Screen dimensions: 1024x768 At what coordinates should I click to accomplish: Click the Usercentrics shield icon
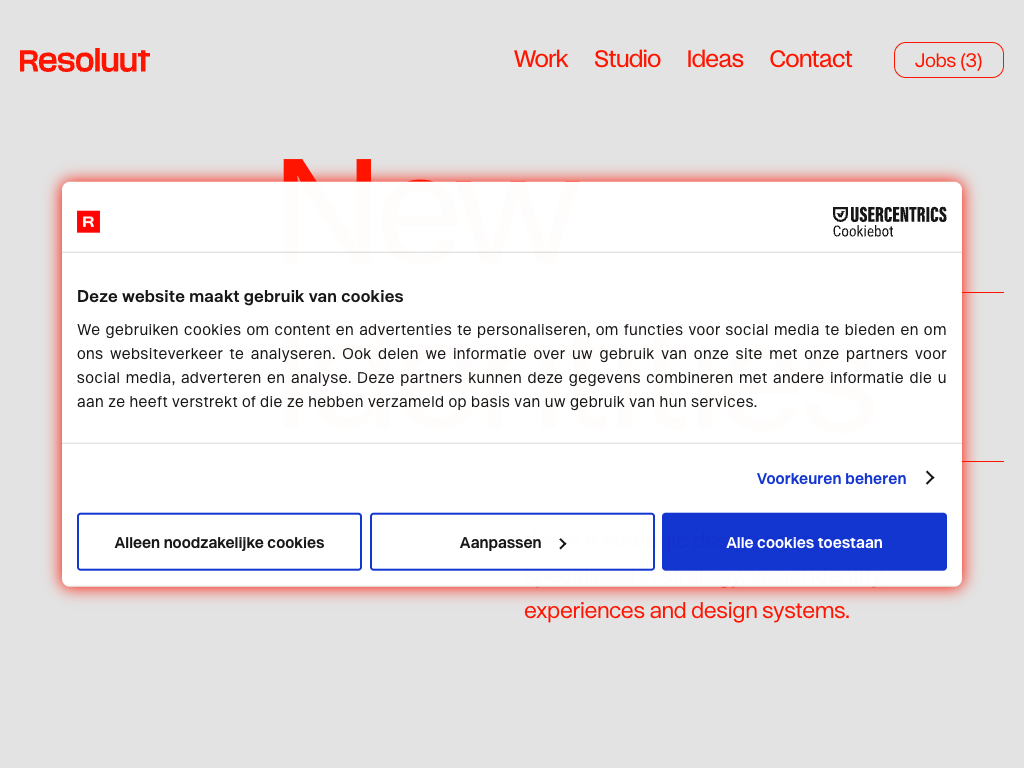click(840, 214)
